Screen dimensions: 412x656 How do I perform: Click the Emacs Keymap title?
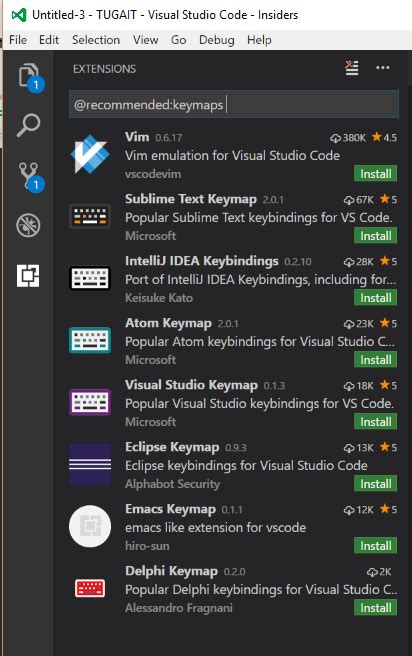point(170,509)
